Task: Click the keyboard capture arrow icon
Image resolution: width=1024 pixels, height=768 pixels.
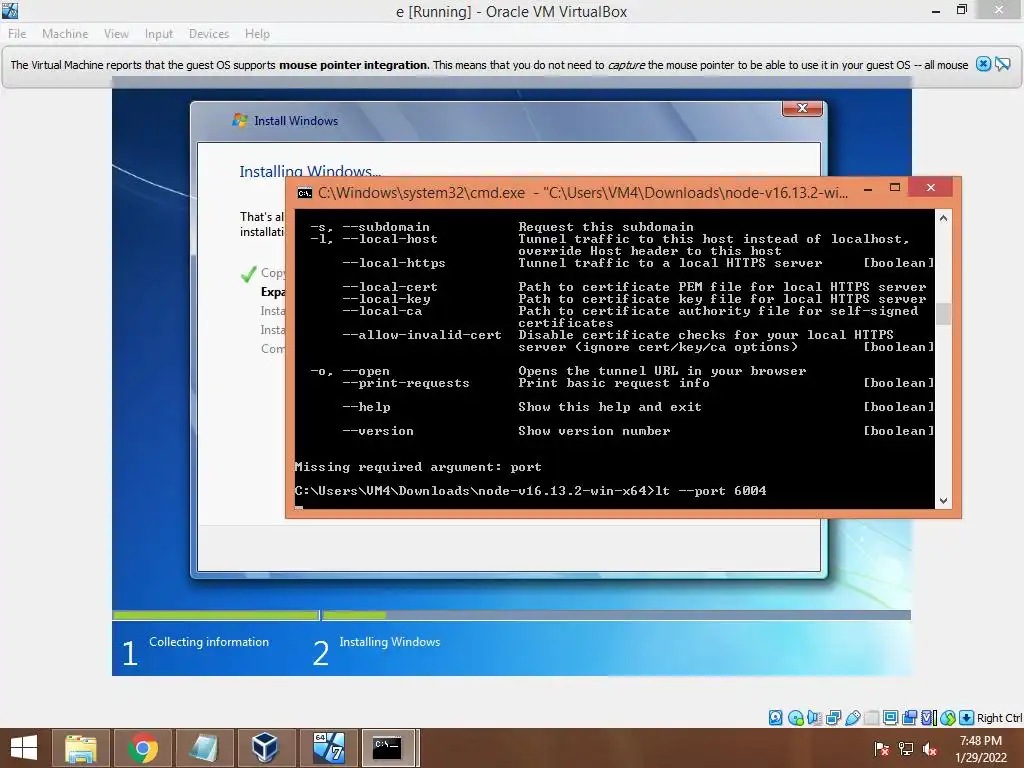Action: click(967, 718)
